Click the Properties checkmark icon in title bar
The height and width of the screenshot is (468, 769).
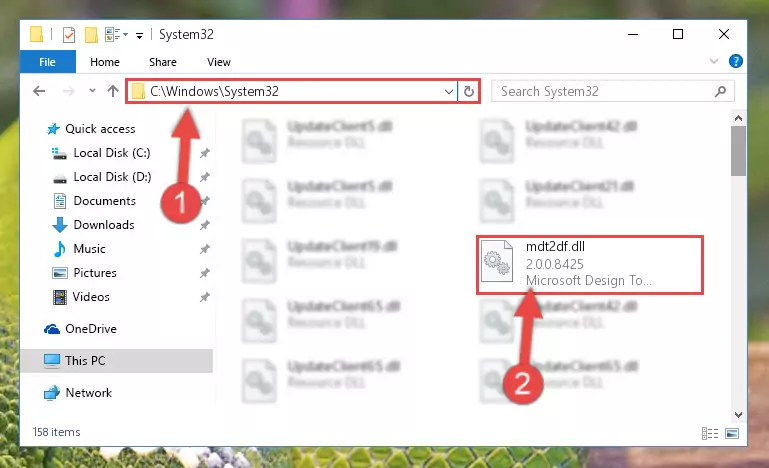point(69,35)
